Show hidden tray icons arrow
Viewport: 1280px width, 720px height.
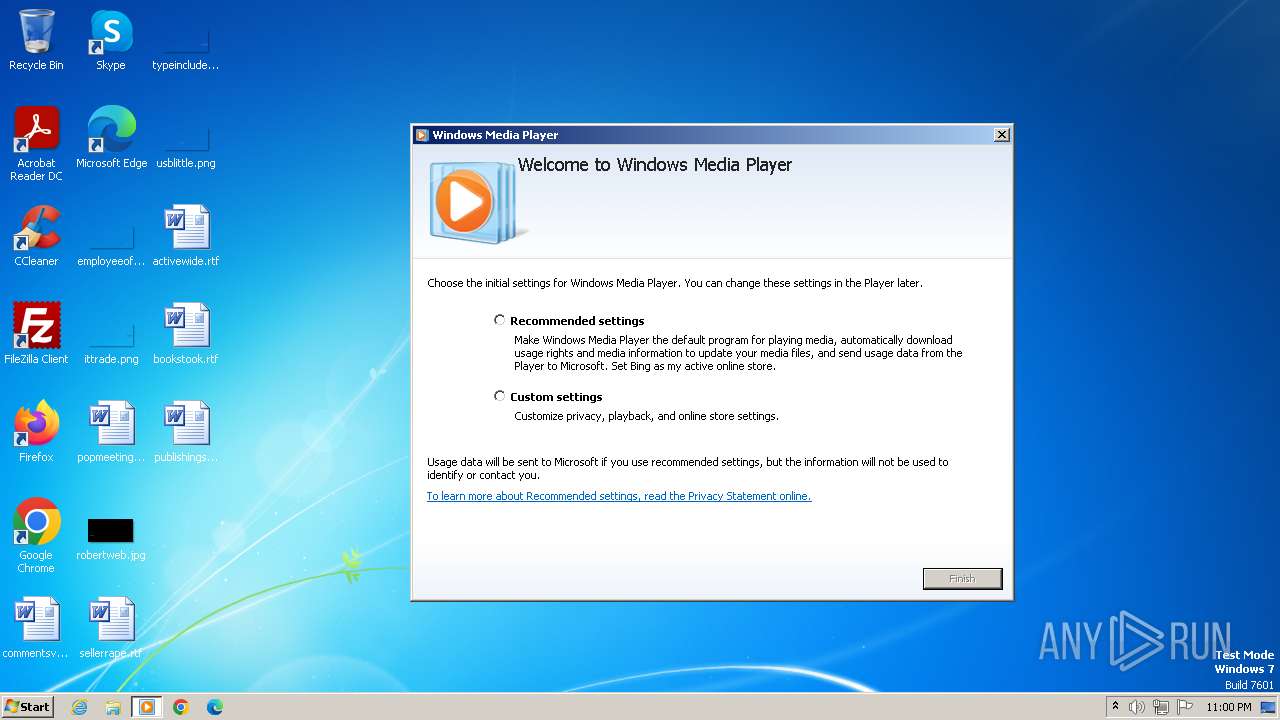coord(1115,706)
